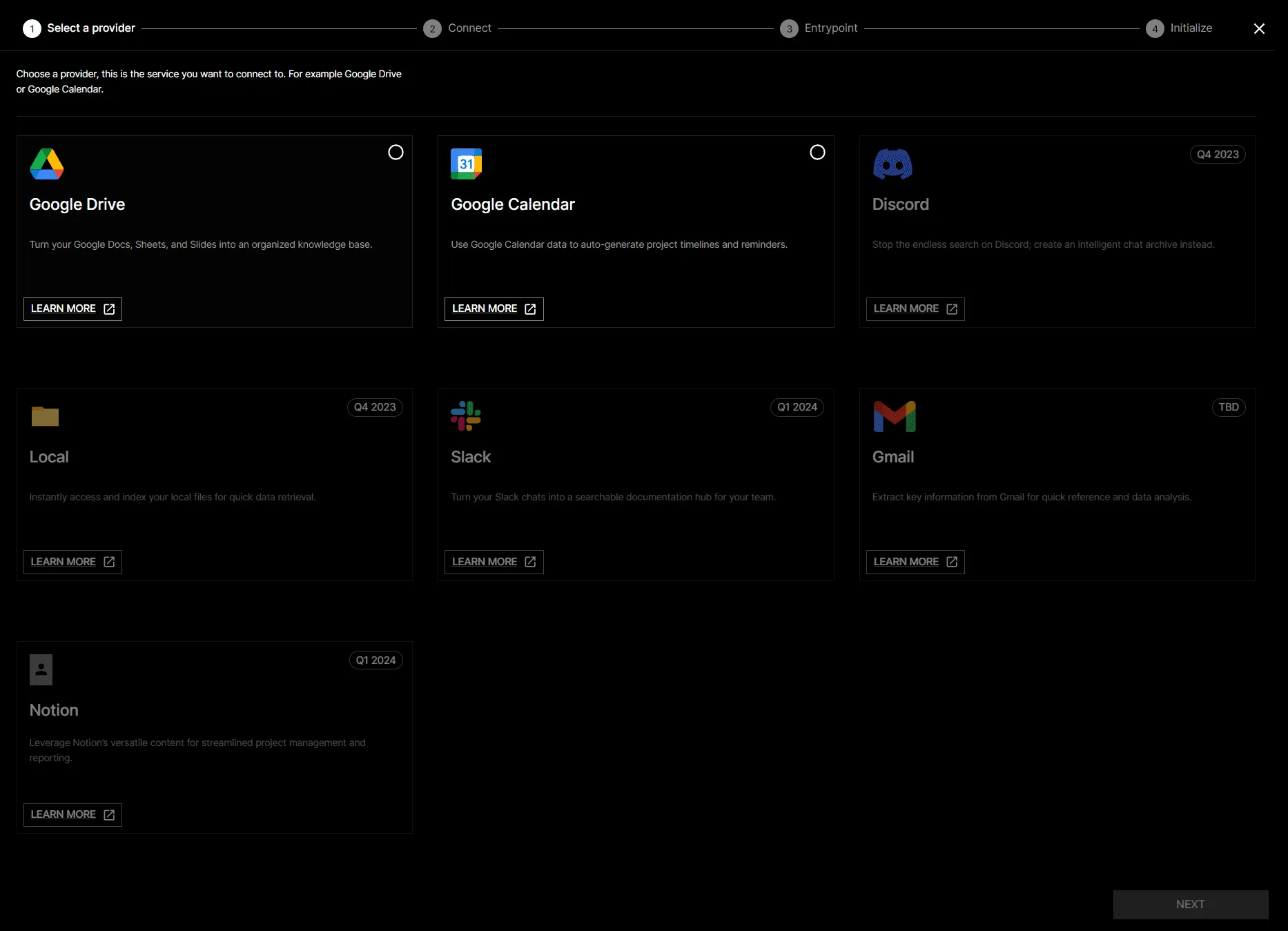Click the Google Calendar icon
The width and height of the screenshot is (1288, 931).
(x=466, y=163)
